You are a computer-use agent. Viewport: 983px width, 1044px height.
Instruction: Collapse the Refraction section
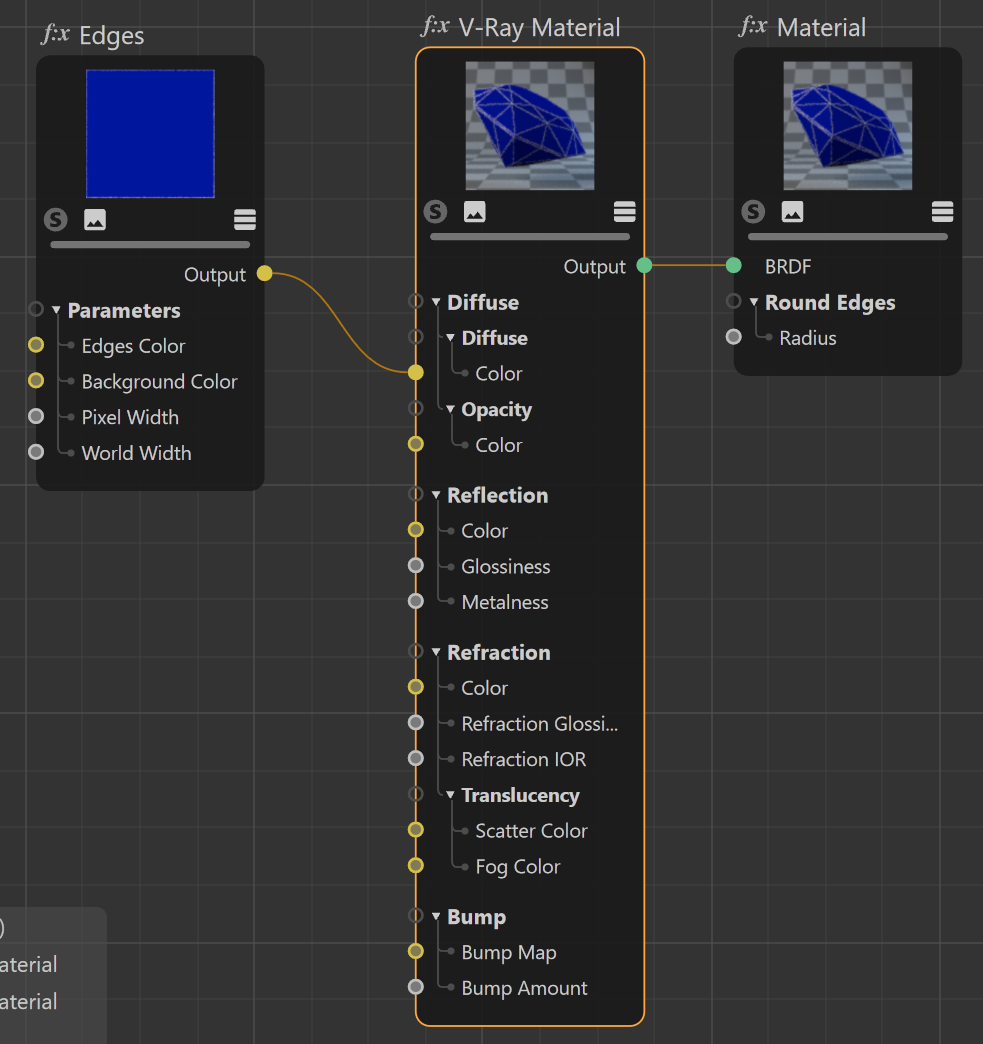pos(436,652)
